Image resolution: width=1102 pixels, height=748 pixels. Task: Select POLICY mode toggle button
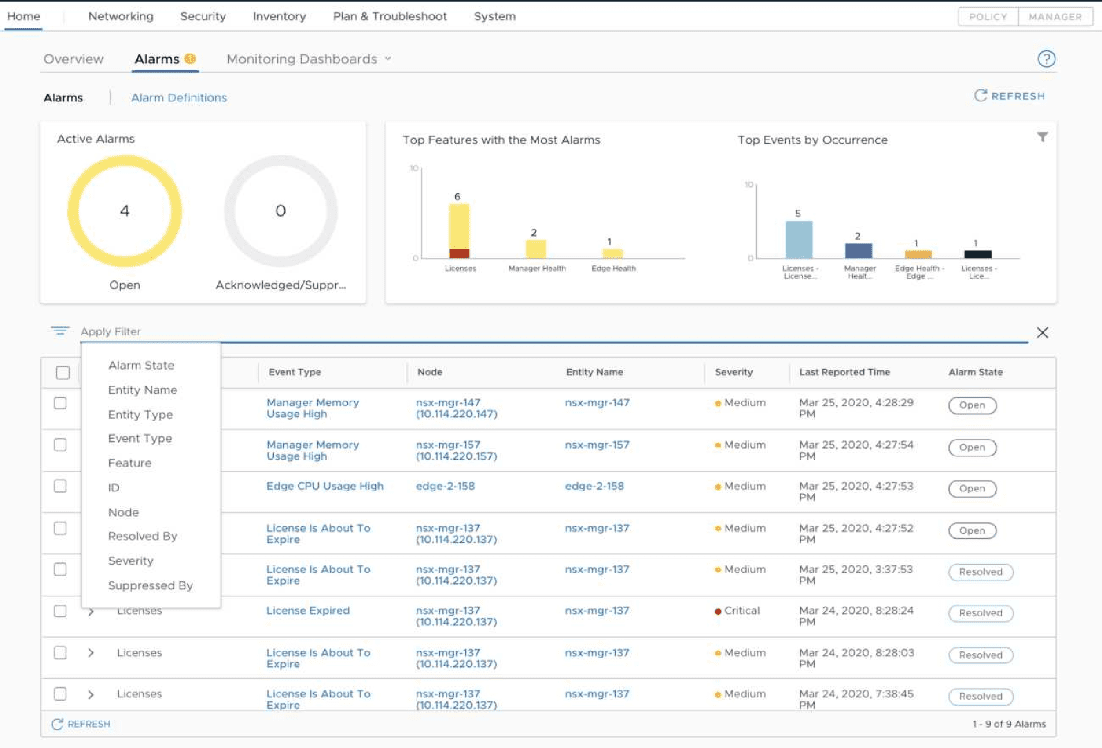pyautogui.click(x=988, y=17)
